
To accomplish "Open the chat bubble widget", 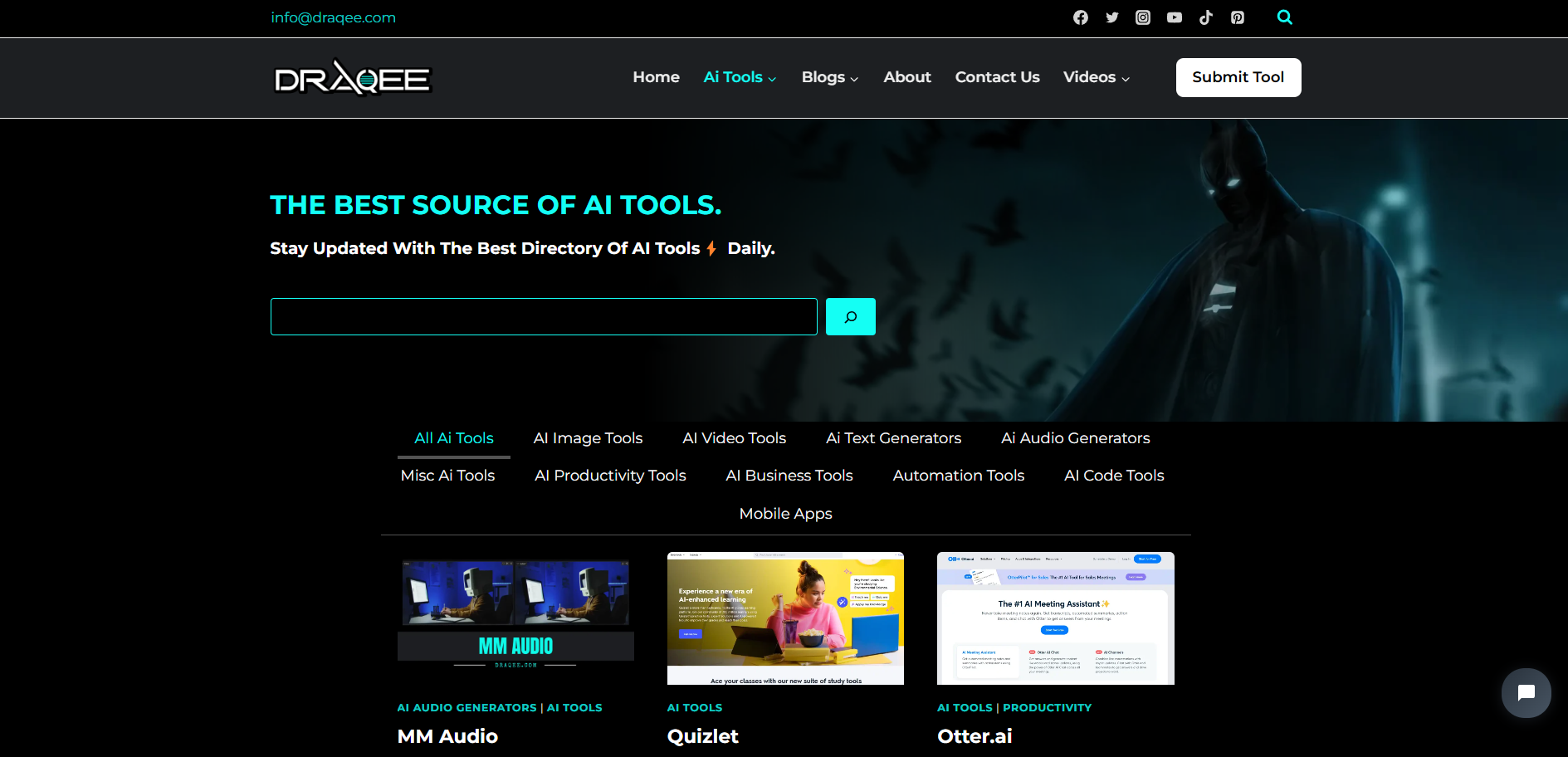I will coord(1526,692).
